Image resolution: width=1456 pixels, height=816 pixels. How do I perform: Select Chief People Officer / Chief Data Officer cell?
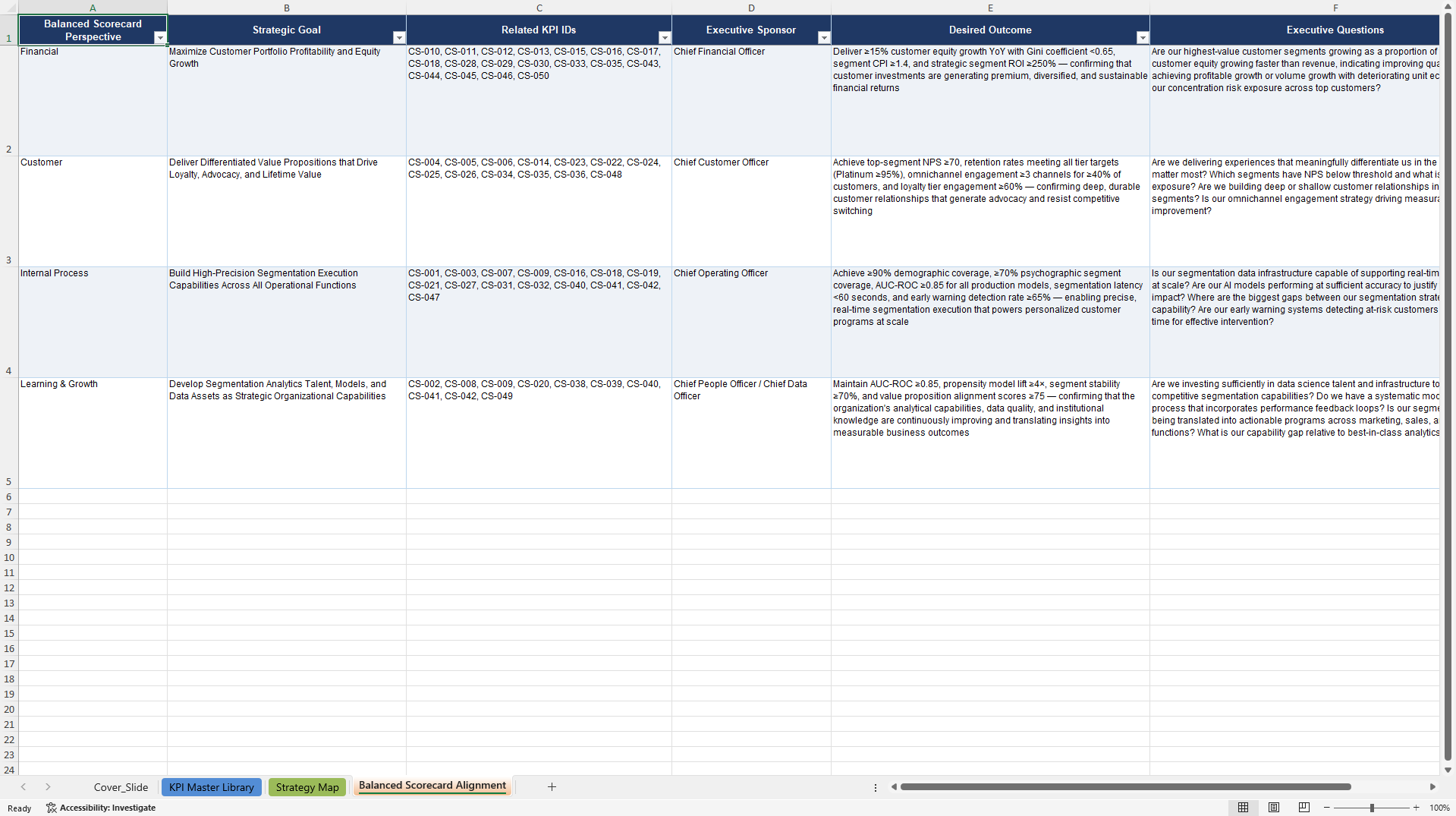751,433
